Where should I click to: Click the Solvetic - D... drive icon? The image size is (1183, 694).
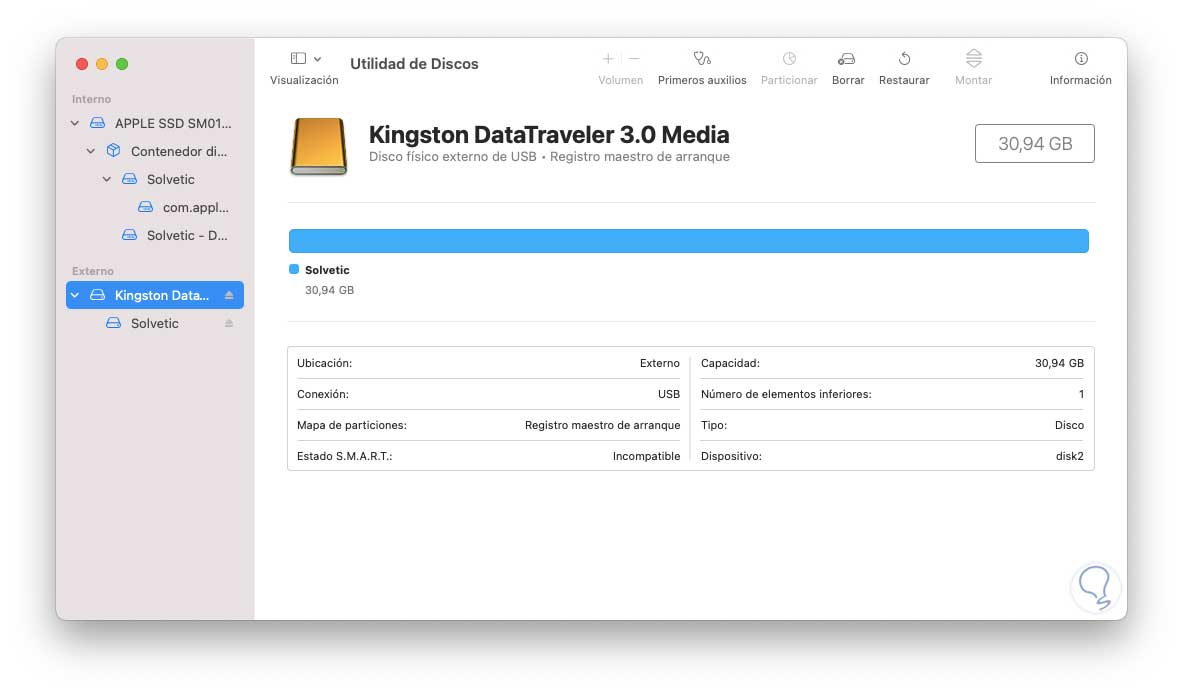tap(130, 235)
